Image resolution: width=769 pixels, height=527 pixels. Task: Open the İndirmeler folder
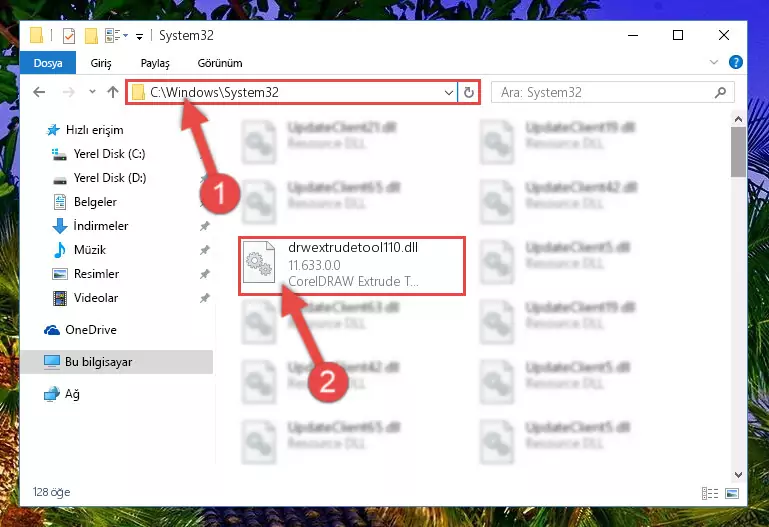point(101,226)
